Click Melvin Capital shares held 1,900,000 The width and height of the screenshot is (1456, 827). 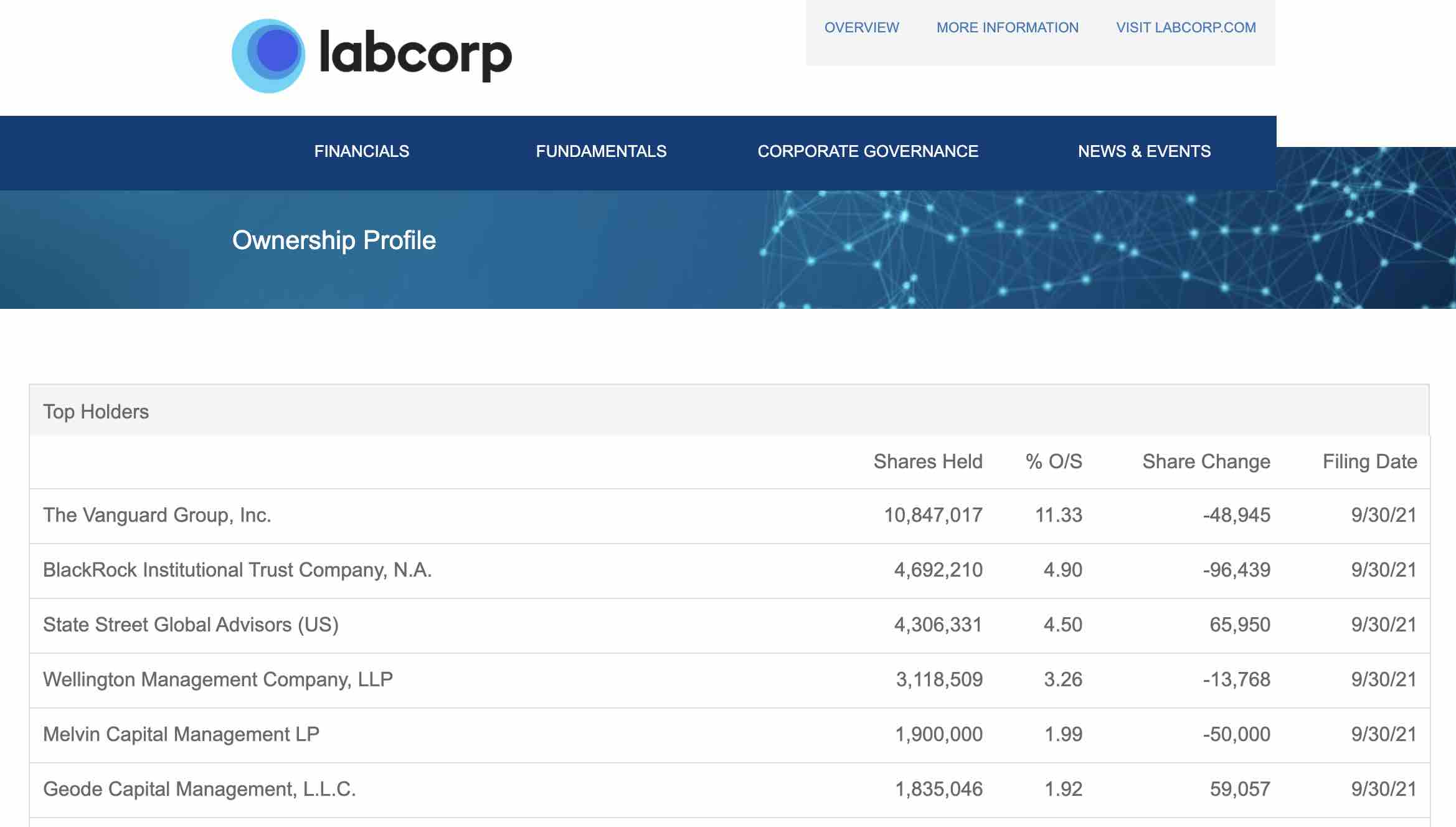pos(939,734)
